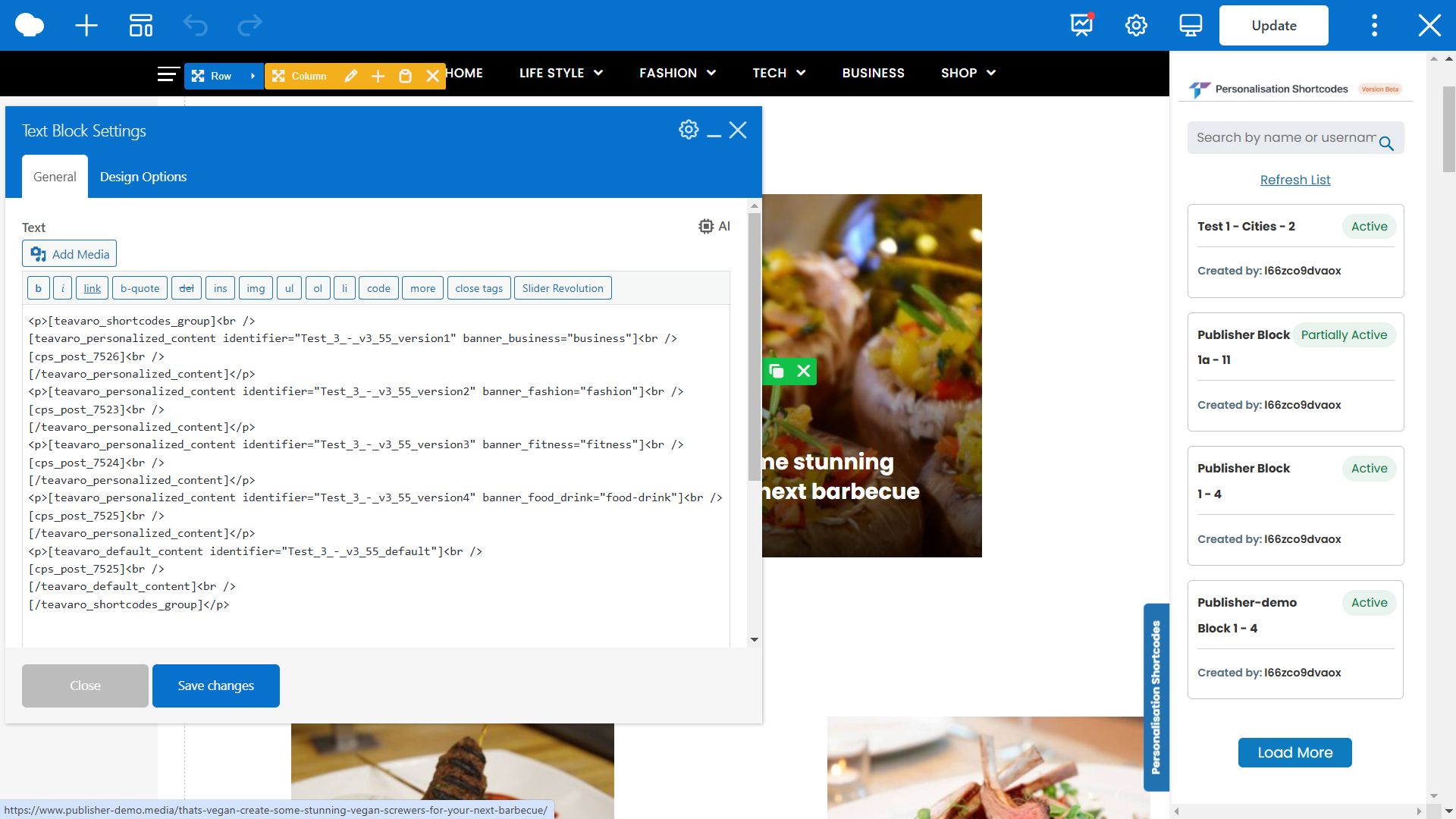Open Text Block Settings gear dropdown
The image size is (1456, 819).
pyautogui.click(x=689, y=130)
